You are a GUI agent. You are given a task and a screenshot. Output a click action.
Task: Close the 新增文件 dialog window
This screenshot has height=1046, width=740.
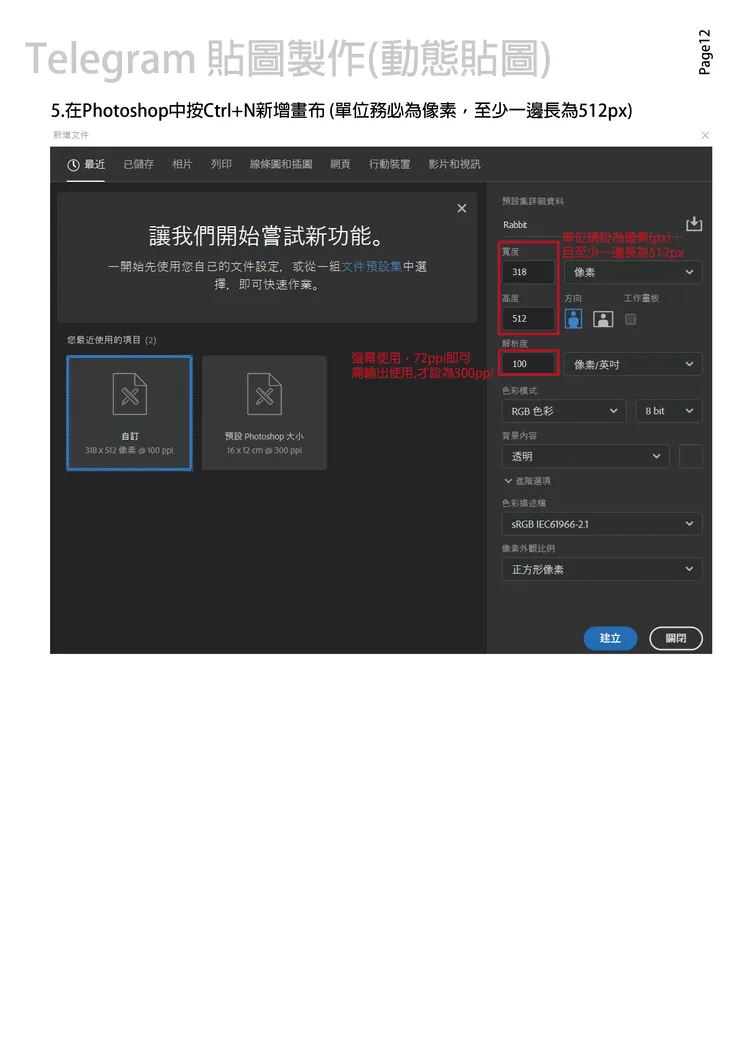tap(705, 135)
